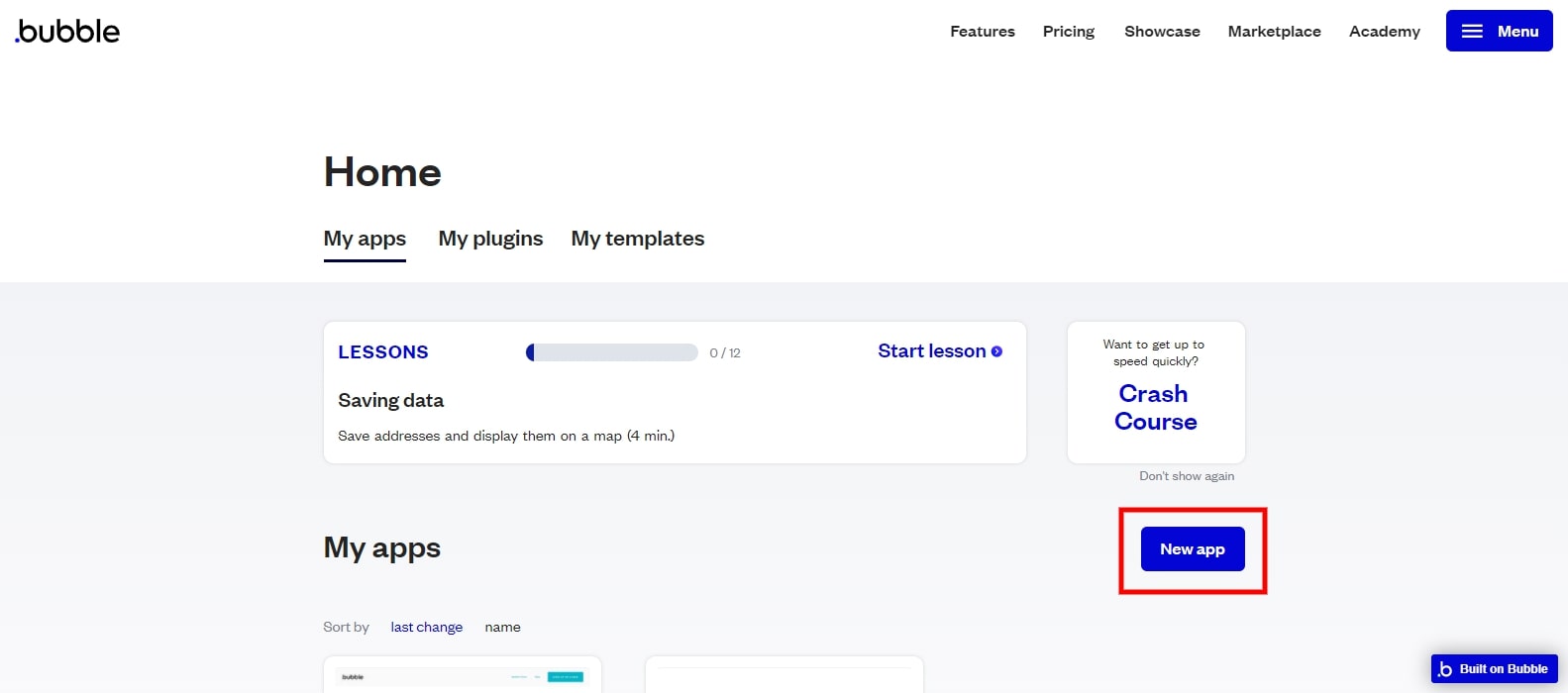This screenshot has width=1568, height=693.
Task: Open the first app thumbnail card
Action: [462, 675]
